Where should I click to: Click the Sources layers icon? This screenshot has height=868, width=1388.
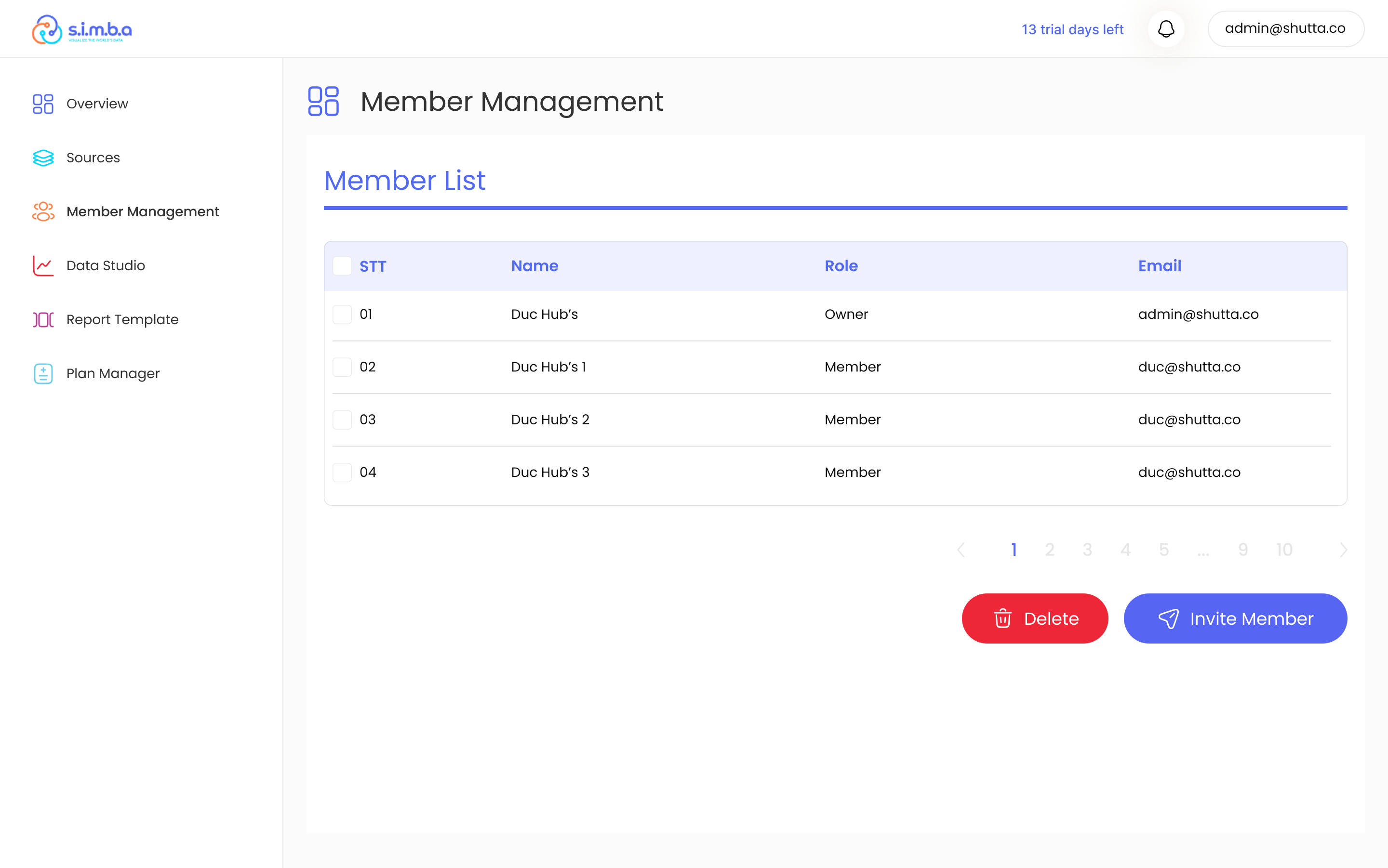[x=43, y=158]
